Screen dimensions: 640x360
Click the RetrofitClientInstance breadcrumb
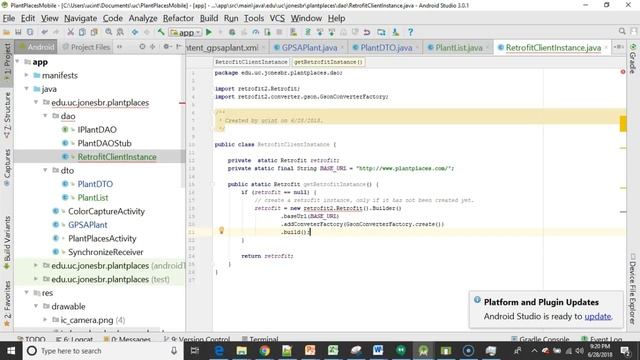tap(251, 62)
